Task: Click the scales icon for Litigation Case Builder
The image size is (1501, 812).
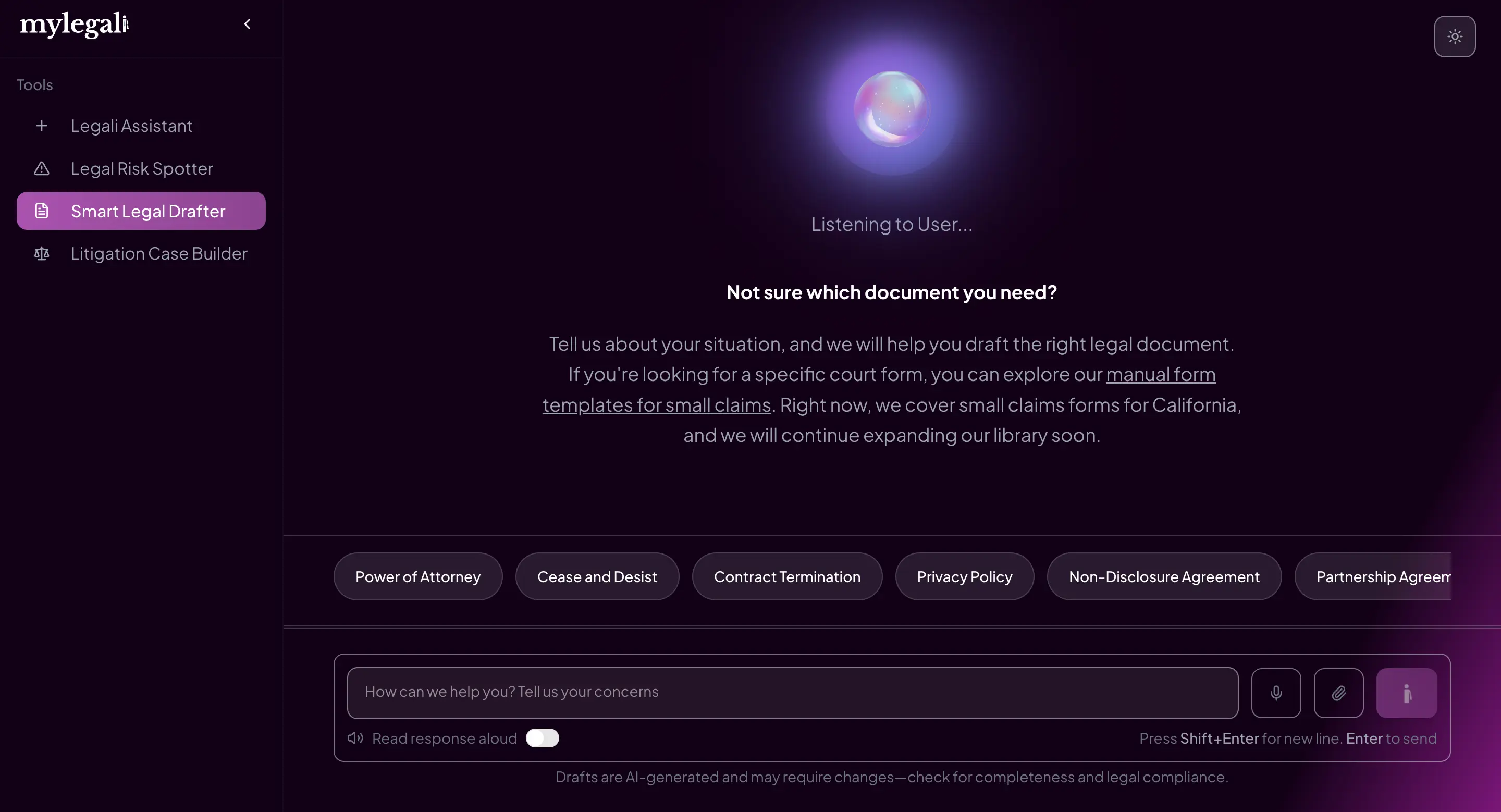Action: pos(41,253)
